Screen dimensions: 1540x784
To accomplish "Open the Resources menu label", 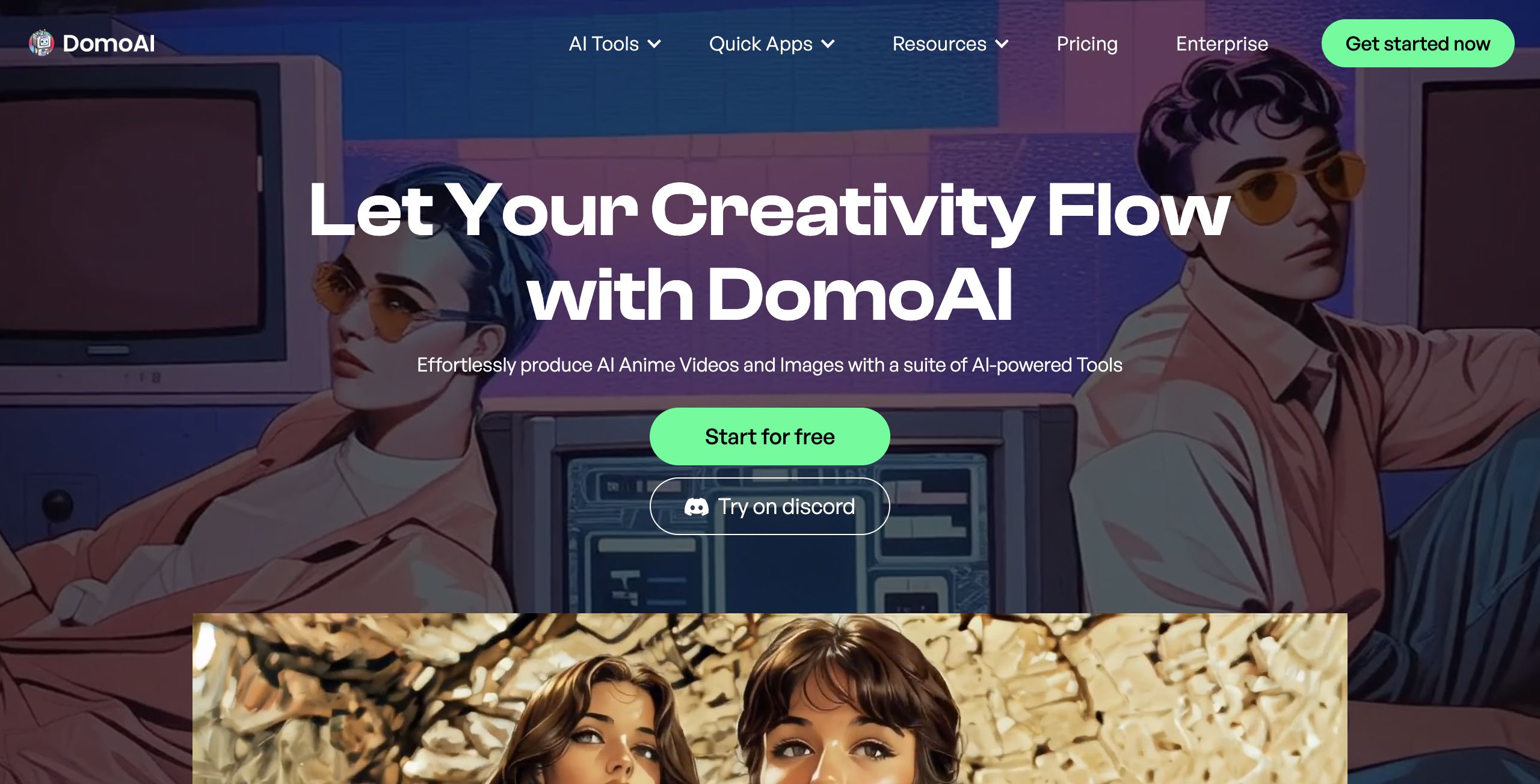I will click(939, 44).
